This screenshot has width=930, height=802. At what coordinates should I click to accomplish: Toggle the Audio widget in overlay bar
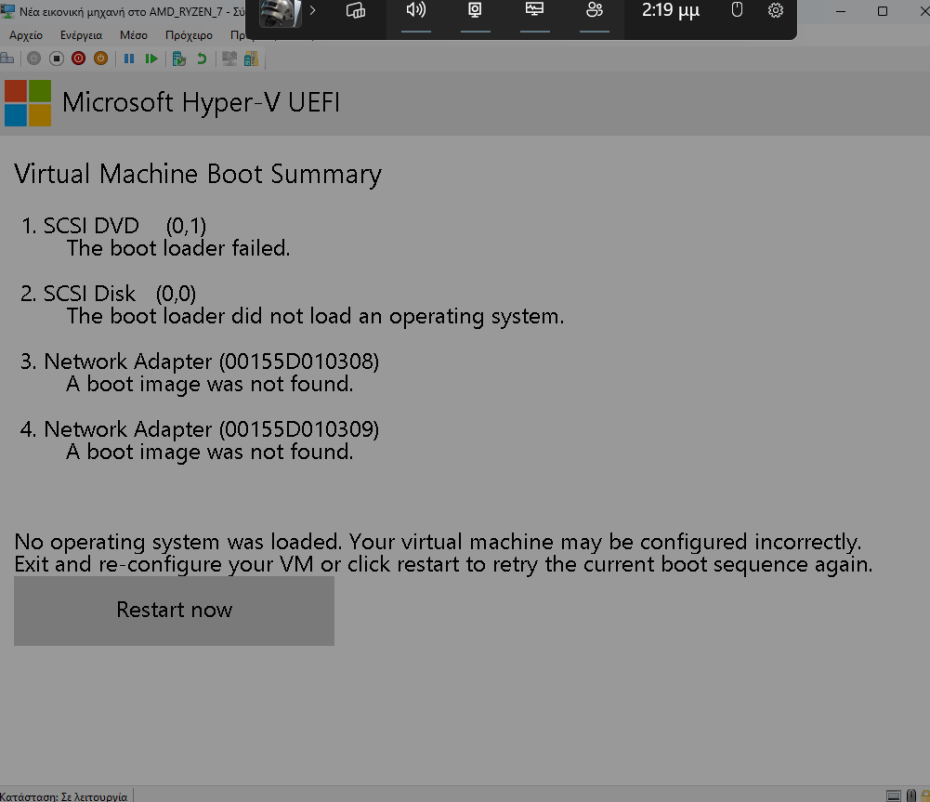click(x=416, y=11)
